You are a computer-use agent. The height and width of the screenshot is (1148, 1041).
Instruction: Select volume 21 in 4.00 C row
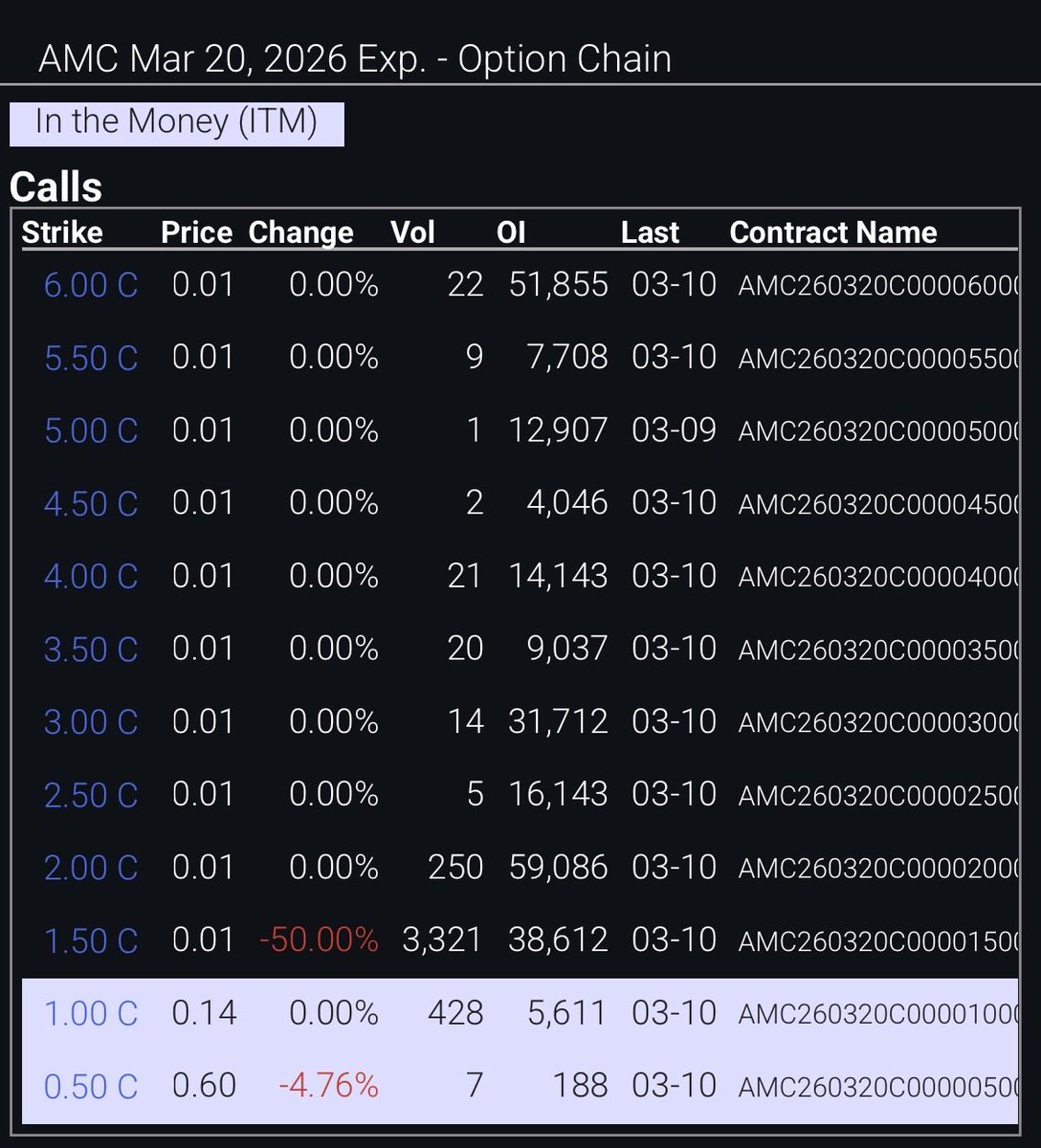tap(465, 576)
